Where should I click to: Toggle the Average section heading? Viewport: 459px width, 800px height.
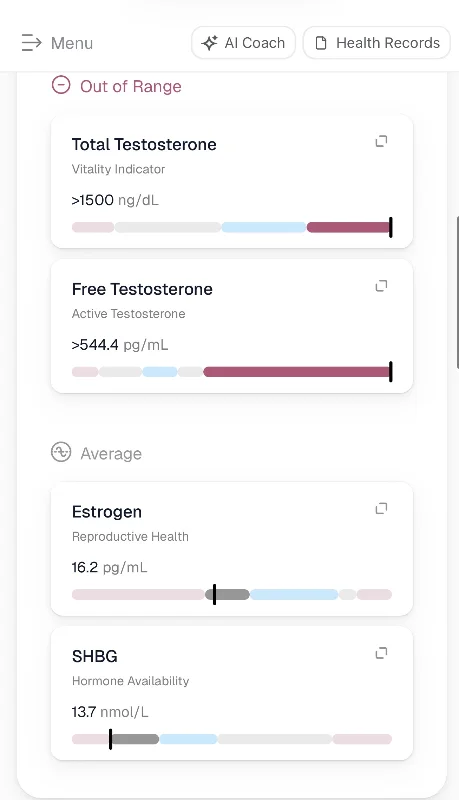[x=96, y=453]
